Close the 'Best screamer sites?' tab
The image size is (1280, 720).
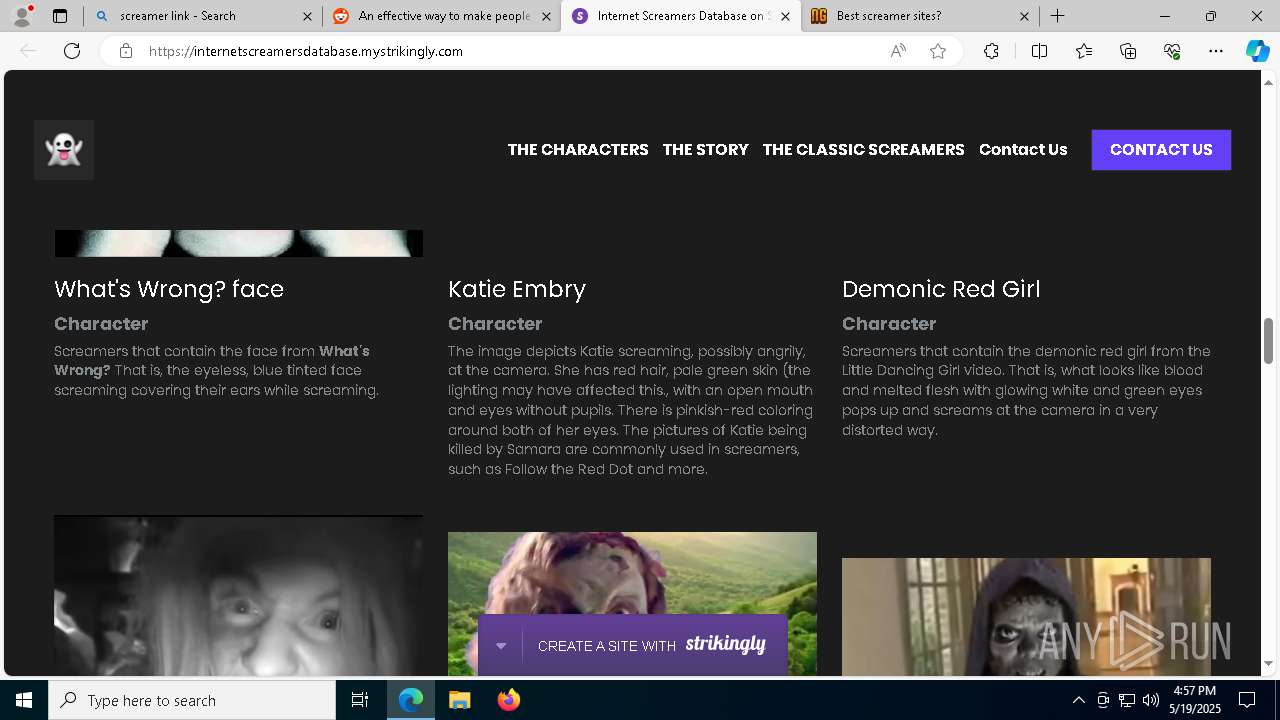[1024, 16]
